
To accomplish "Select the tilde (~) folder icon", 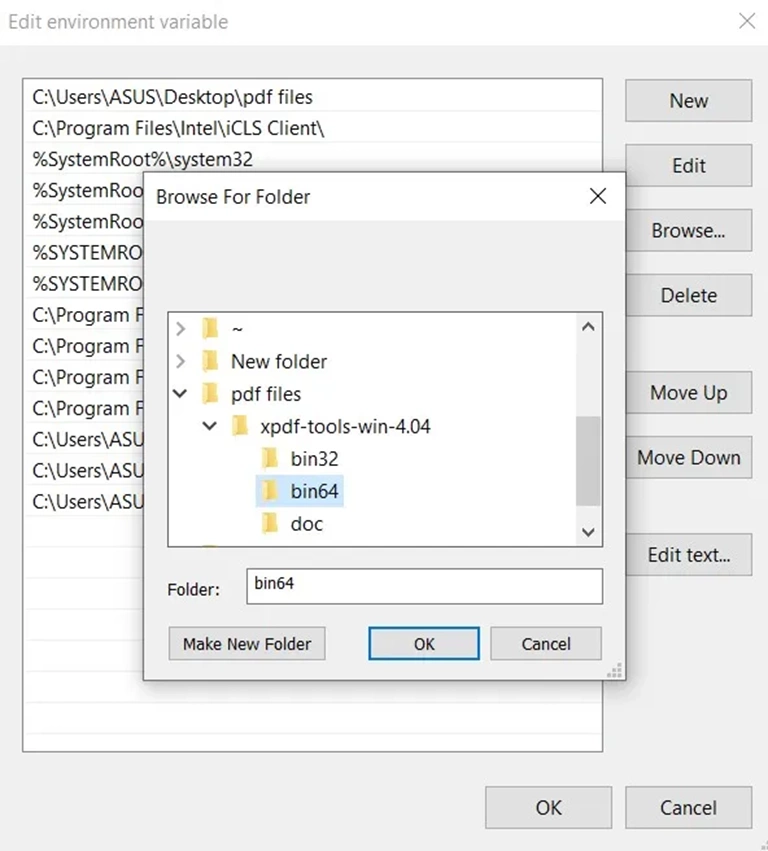I will coord(210,328).
